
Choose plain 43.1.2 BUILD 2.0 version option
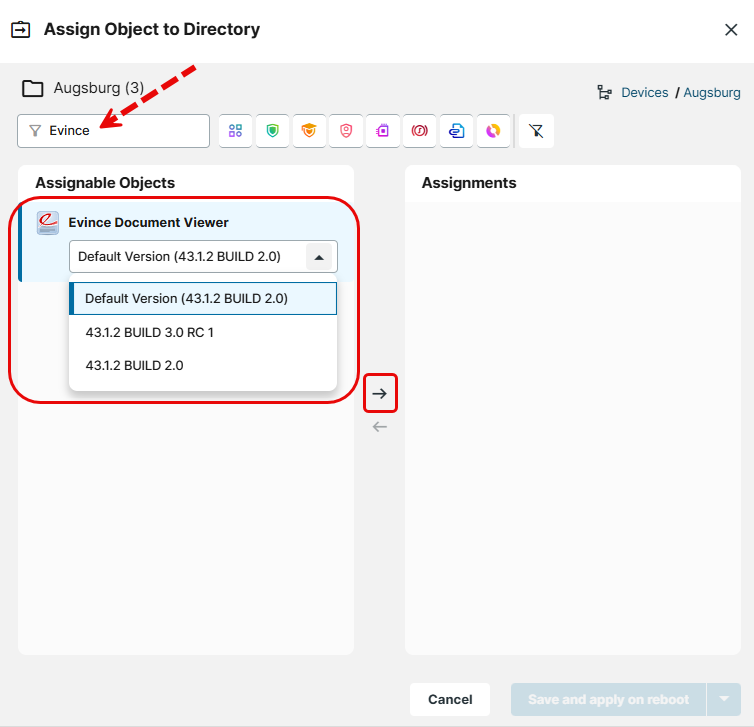pos(203,365)
